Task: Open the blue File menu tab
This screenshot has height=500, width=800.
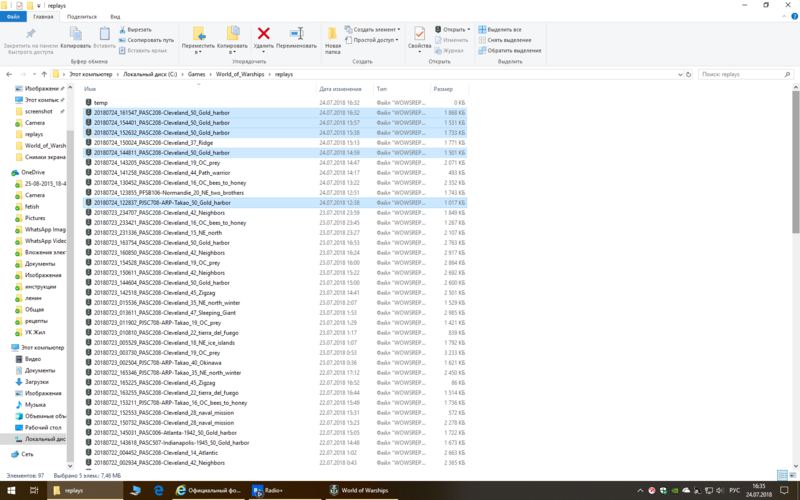Action: pos(13,17)
